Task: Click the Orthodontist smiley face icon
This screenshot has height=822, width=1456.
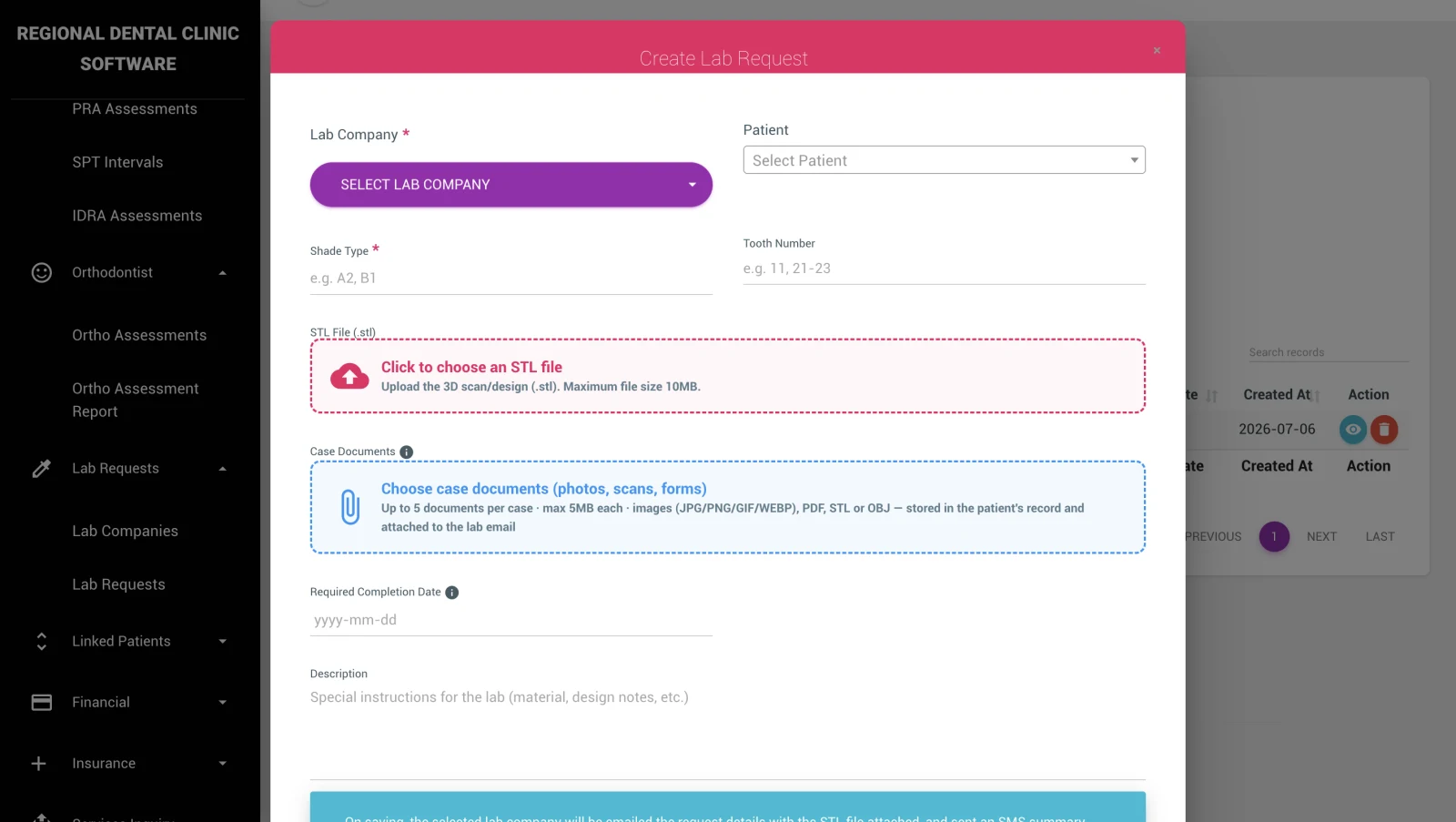Action: click(x=42, y=272)
